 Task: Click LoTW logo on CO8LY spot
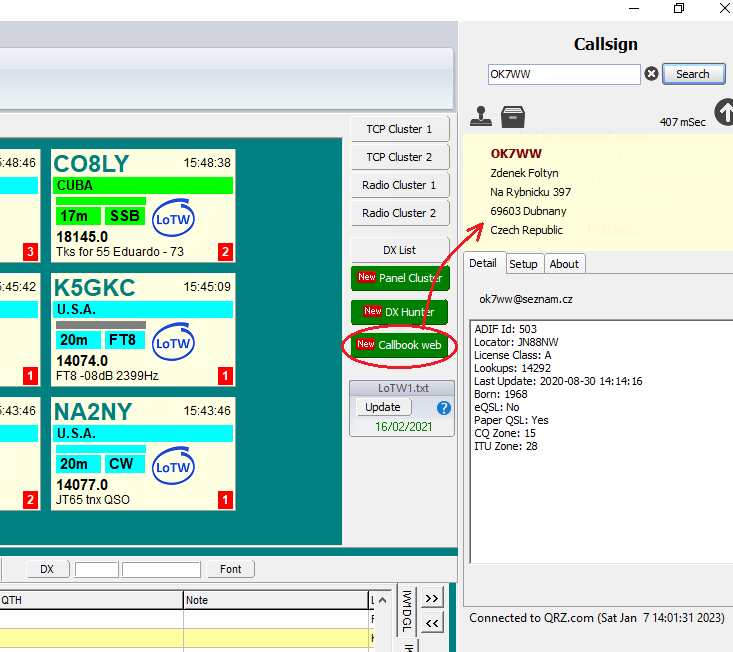click(173, 219)
